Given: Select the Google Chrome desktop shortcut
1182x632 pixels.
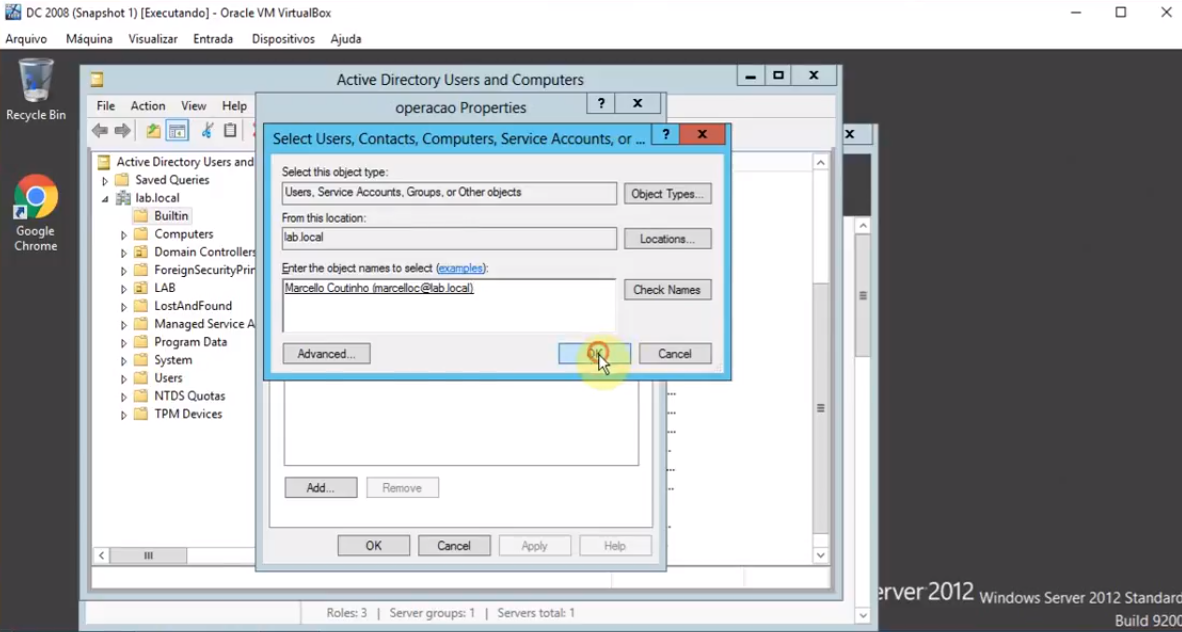Looking at the screenshot, I should point(35,213).
